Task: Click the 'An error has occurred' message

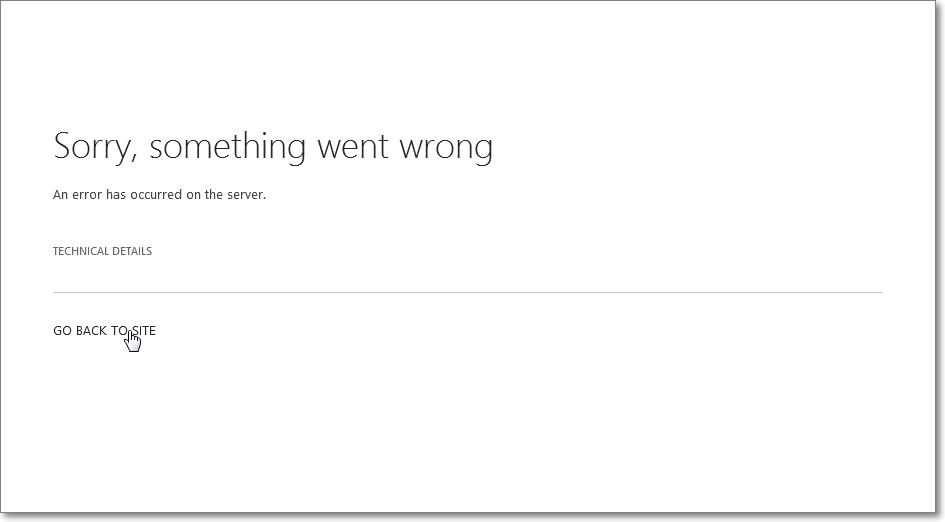Action: coord(159,195)
